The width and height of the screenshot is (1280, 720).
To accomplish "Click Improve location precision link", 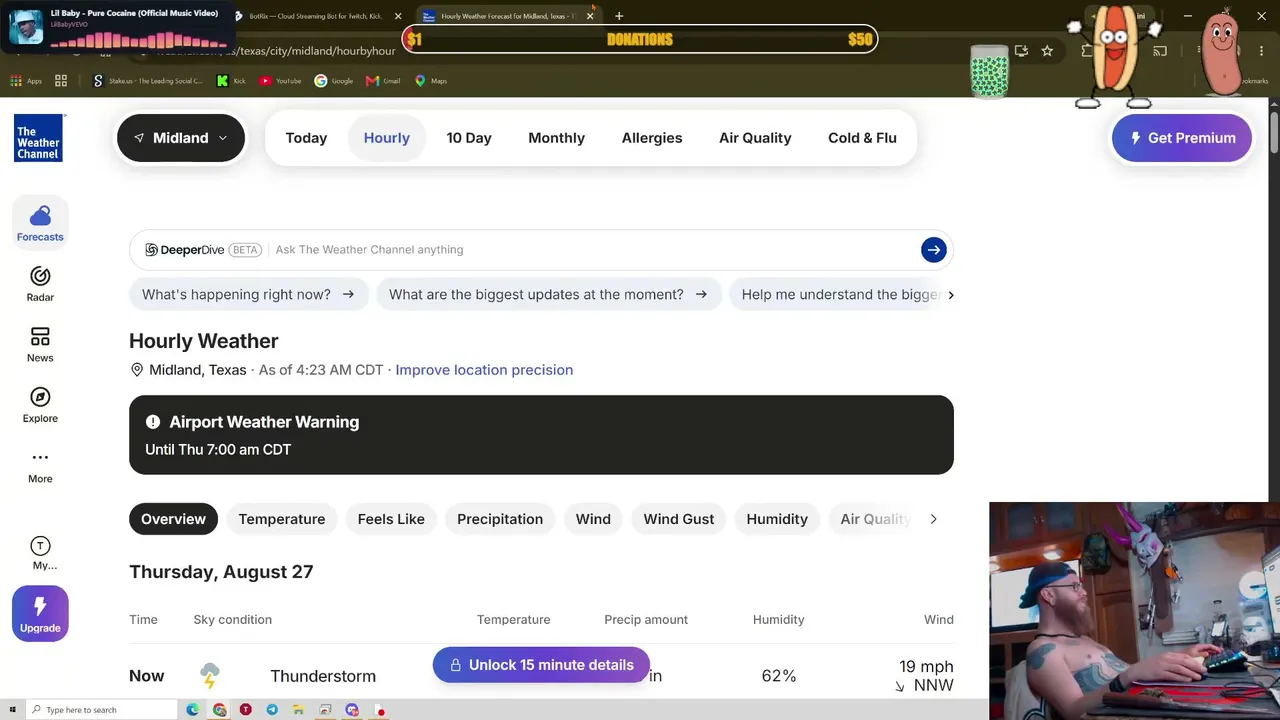I will click(x=484, y=370).
